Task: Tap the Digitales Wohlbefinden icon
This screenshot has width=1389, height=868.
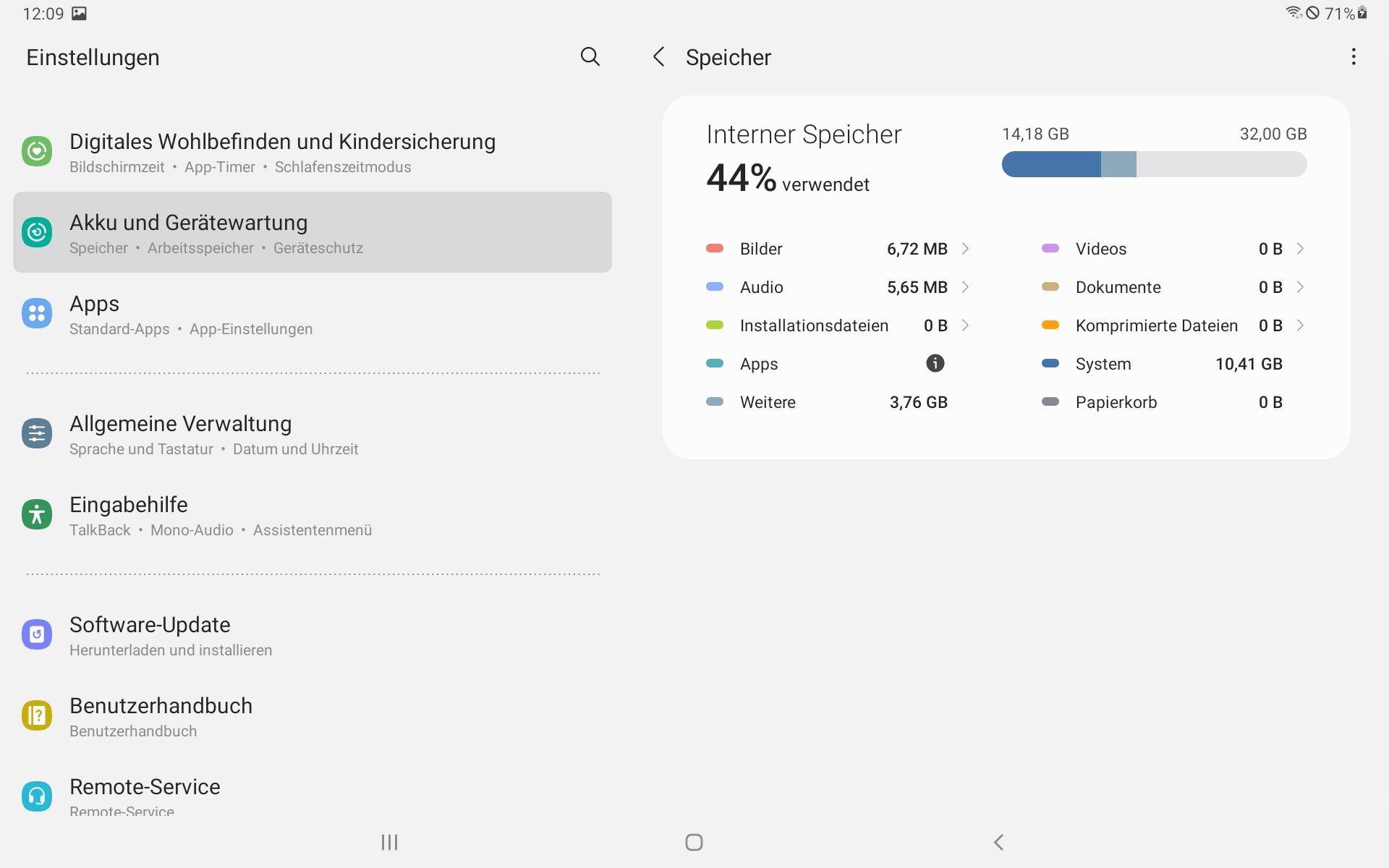Action: [x=37, y=151]
